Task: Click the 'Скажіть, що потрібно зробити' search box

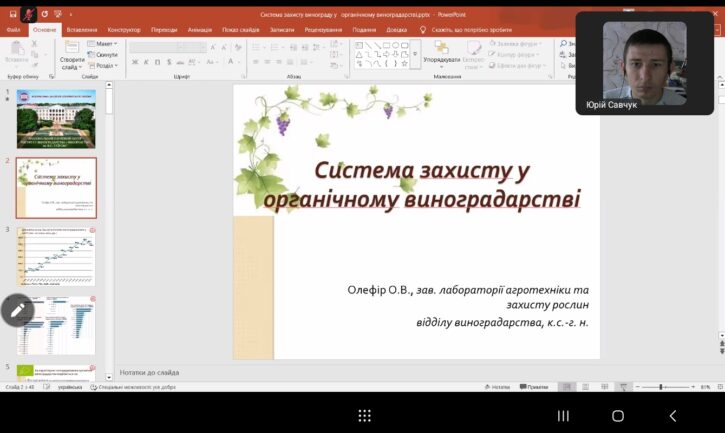Action: 466,30
